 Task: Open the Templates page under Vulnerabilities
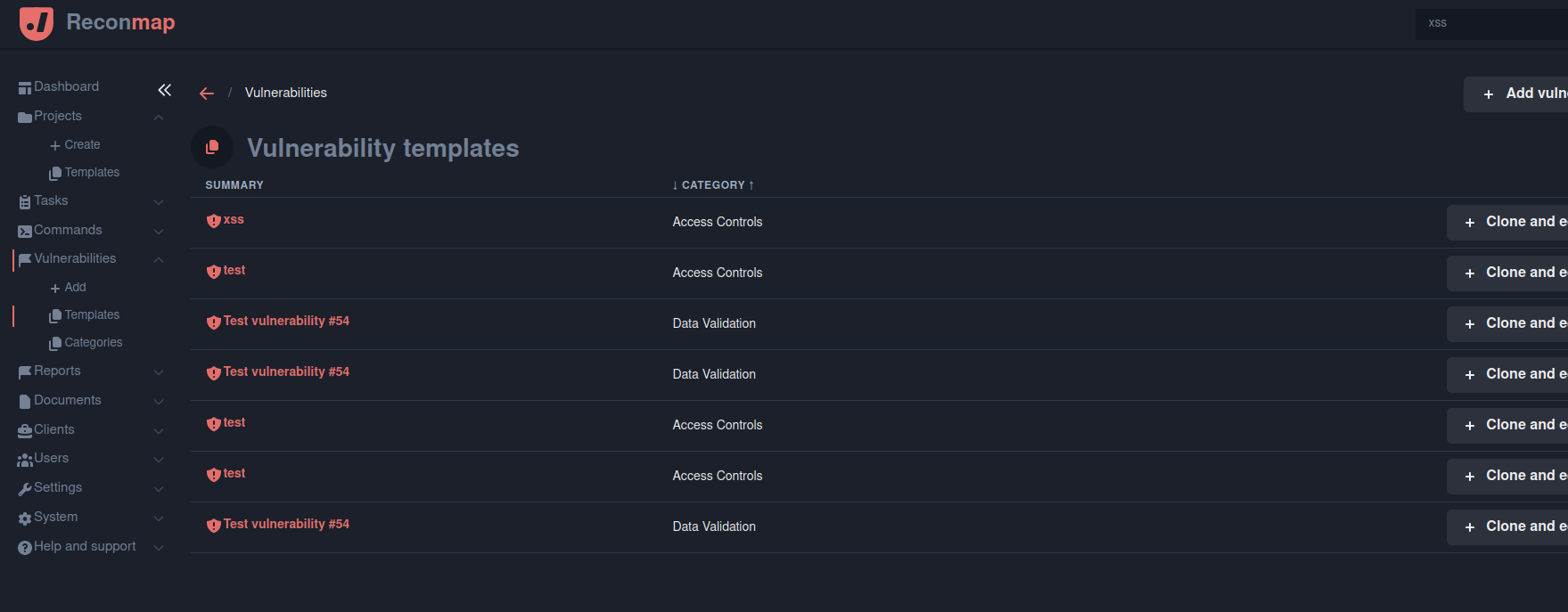click(x=92, y=314)
